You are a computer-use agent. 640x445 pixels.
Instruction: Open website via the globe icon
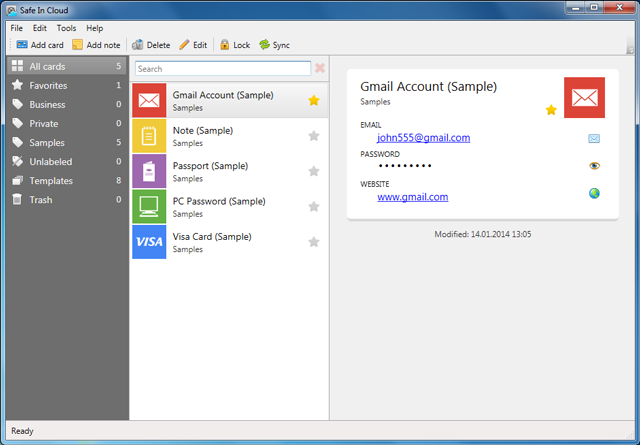pyautogui.click(x=594, y=193)
